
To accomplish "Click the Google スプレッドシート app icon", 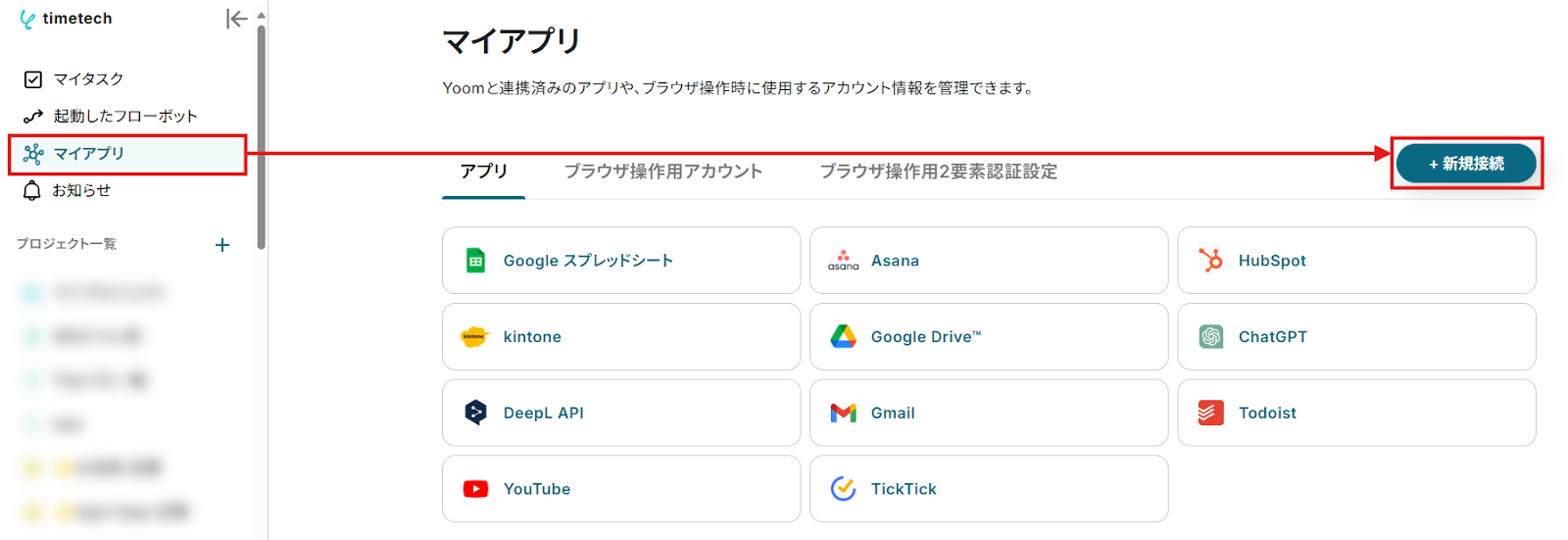I will 475,261.
